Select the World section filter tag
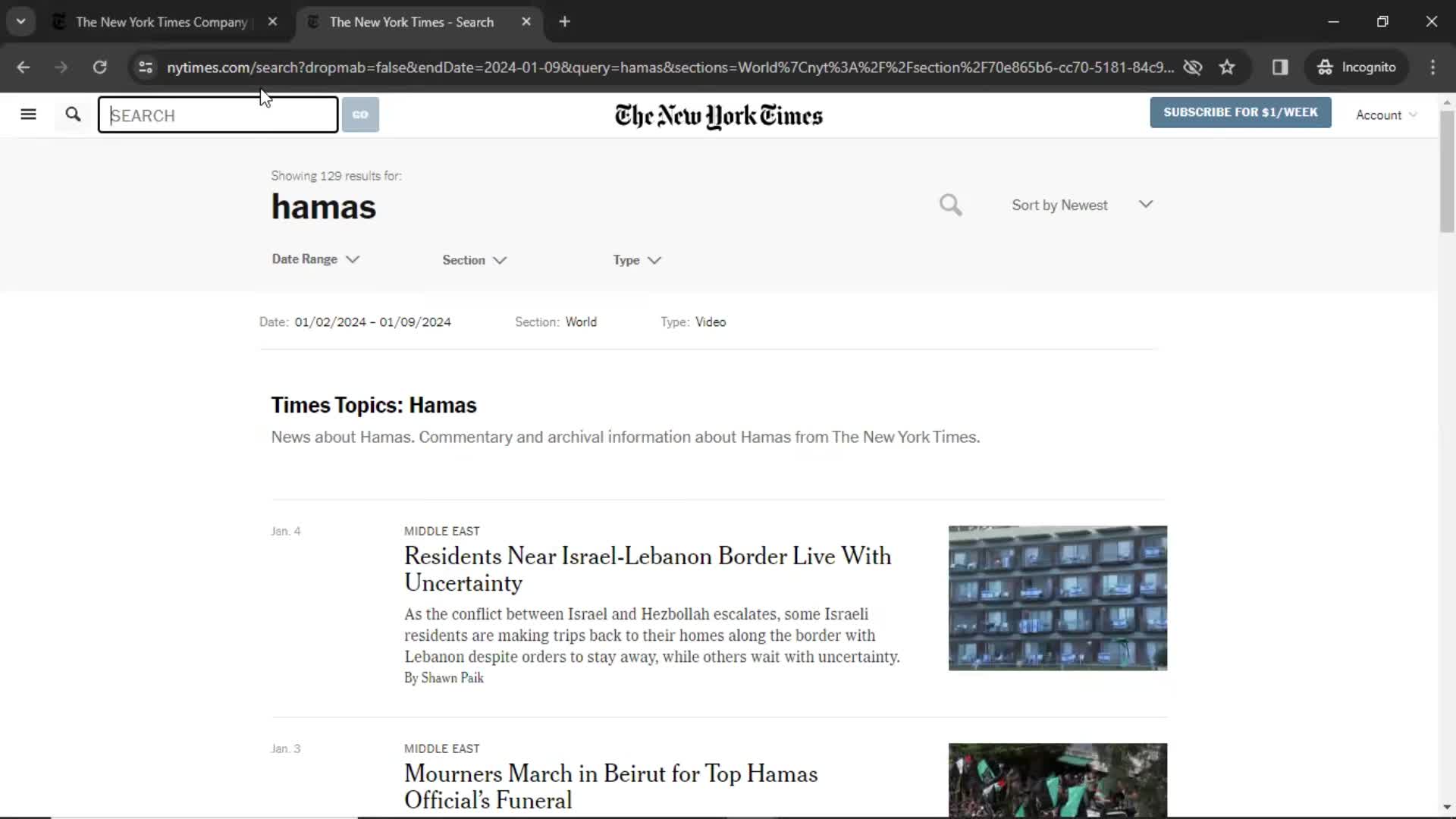Image resolution: width=1456 pixels, height=819 pixels. [x=580, y=322]
